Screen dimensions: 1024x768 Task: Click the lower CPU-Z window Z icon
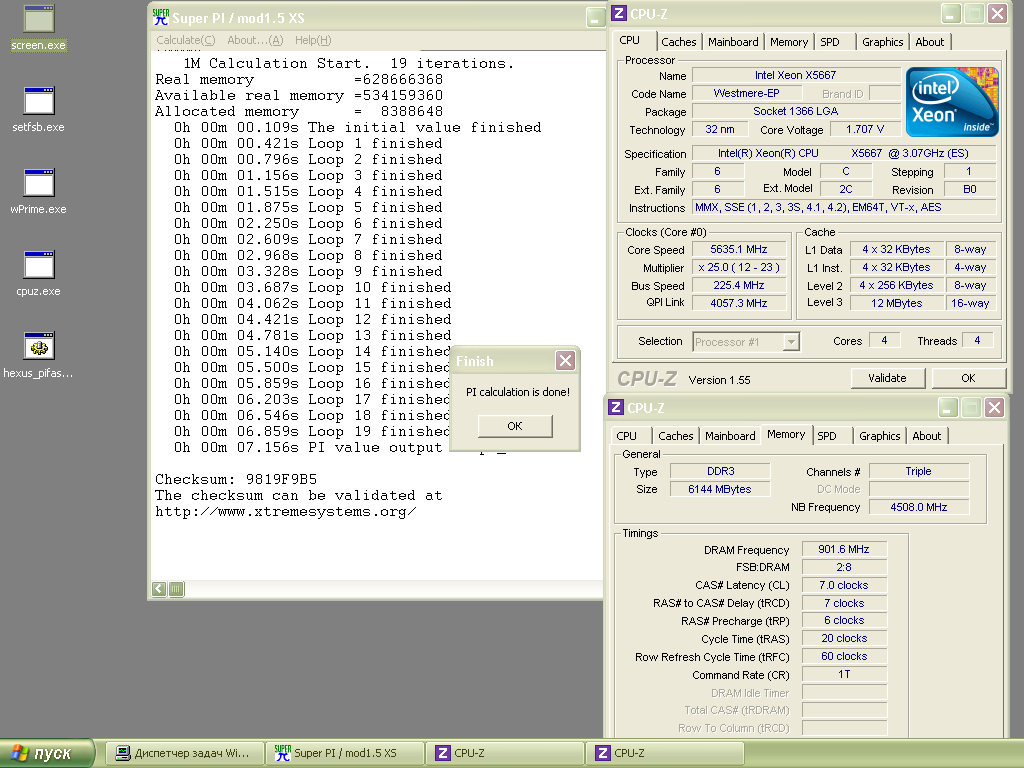[x=616, y=408]
